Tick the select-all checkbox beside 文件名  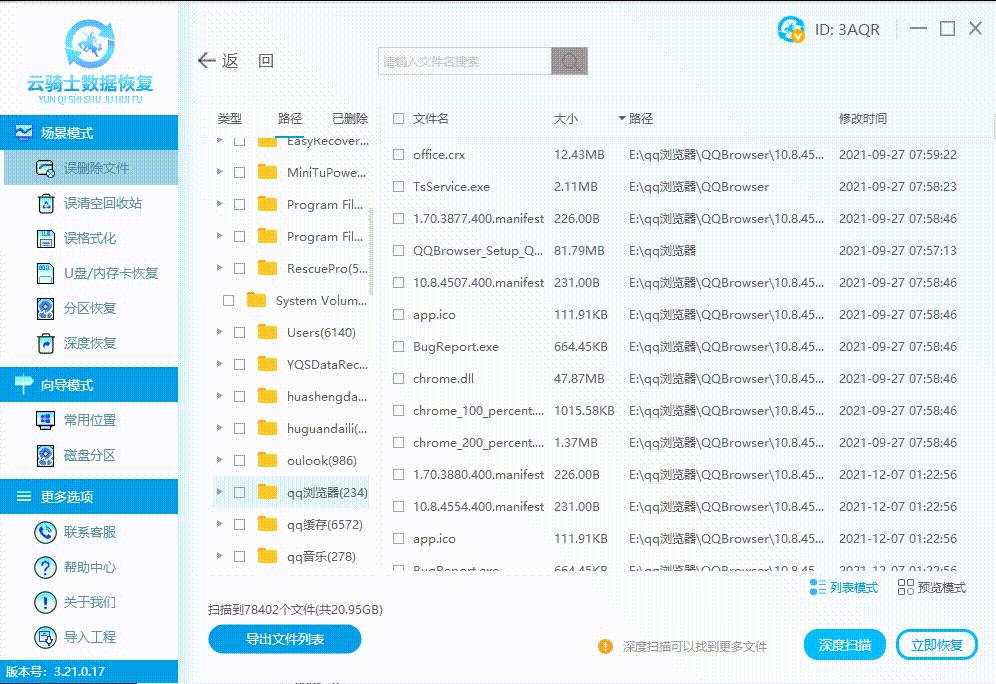click(x=398, y=118)
